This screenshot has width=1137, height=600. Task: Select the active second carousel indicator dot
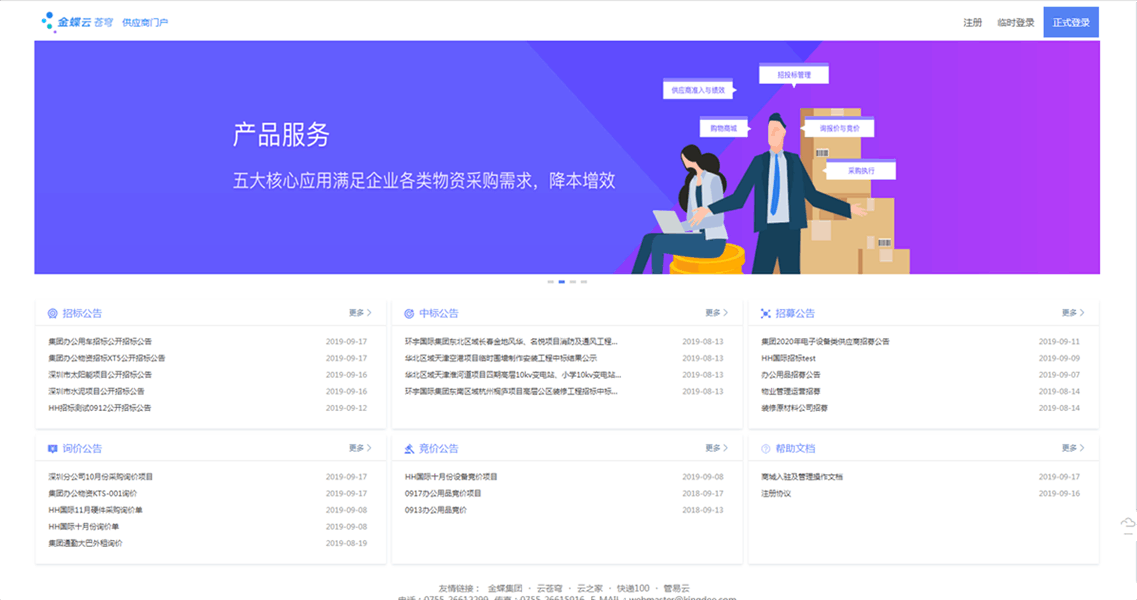tap(562, 282)
